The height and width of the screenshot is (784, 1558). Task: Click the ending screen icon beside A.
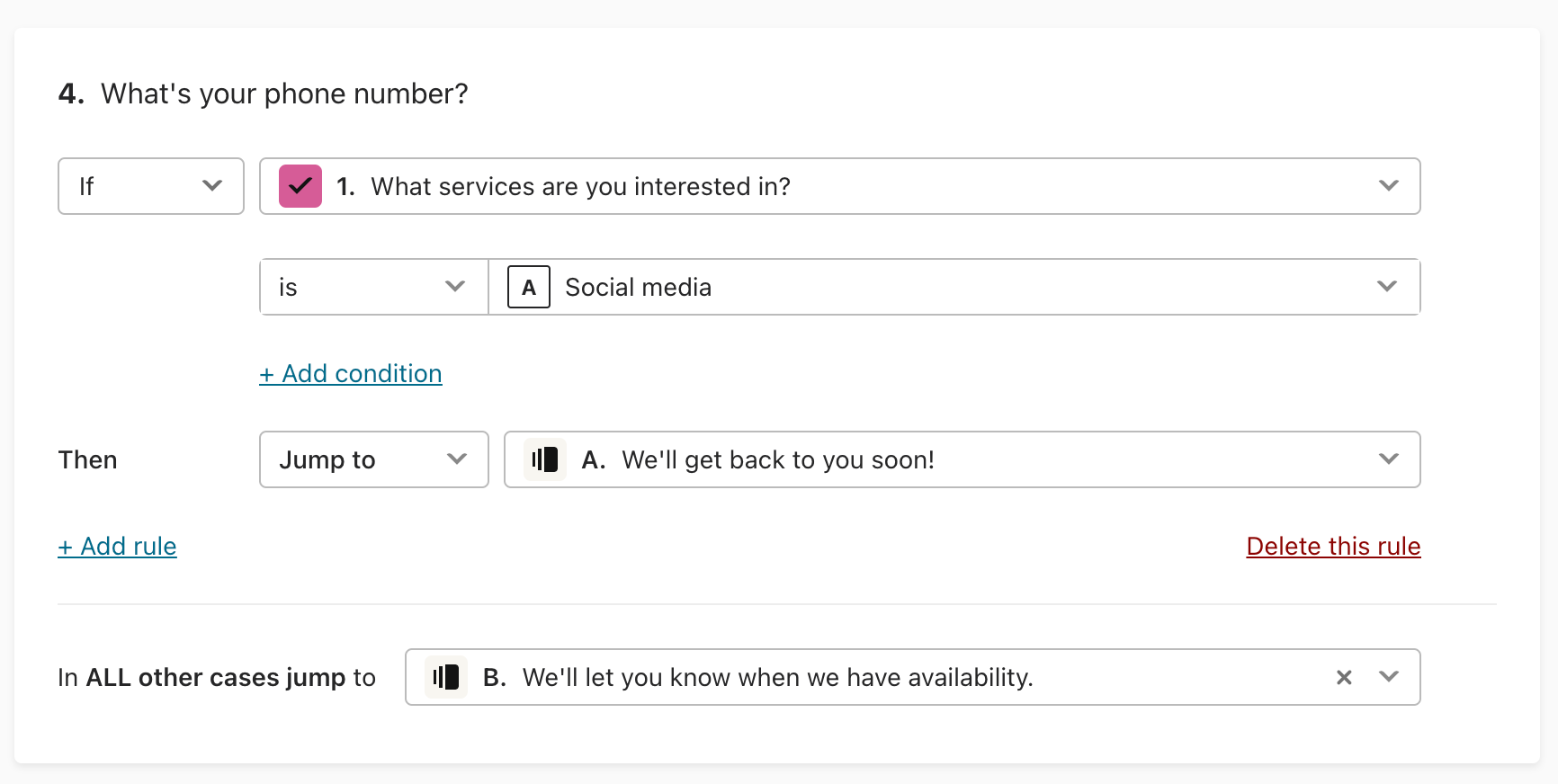coord(545,459)
